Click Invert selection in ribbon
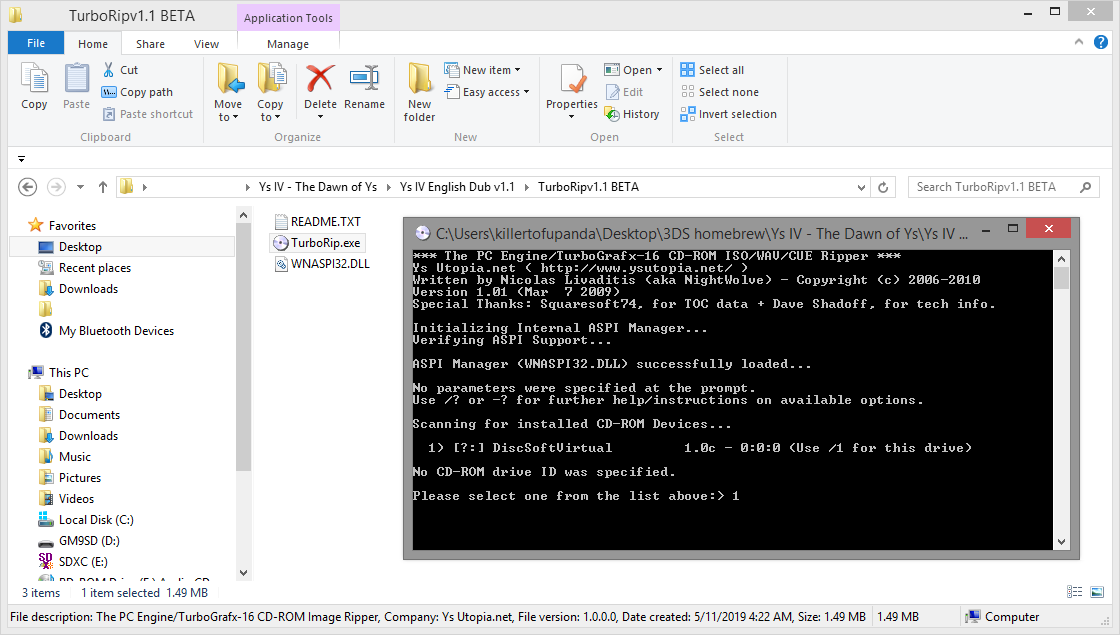 pyautogui.click(x=728, y=114)
